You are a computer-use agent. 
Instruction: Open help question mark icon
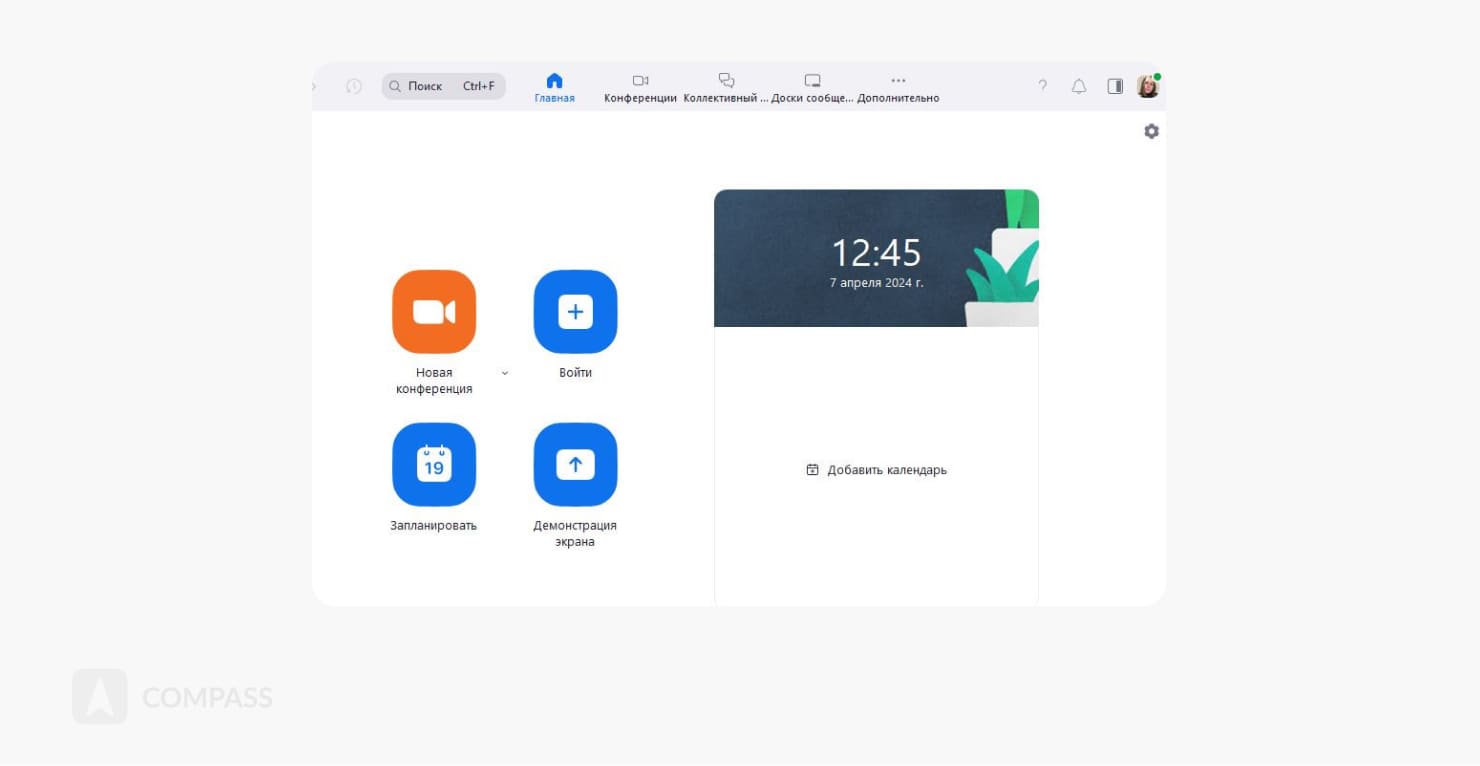click(1042, 86)
